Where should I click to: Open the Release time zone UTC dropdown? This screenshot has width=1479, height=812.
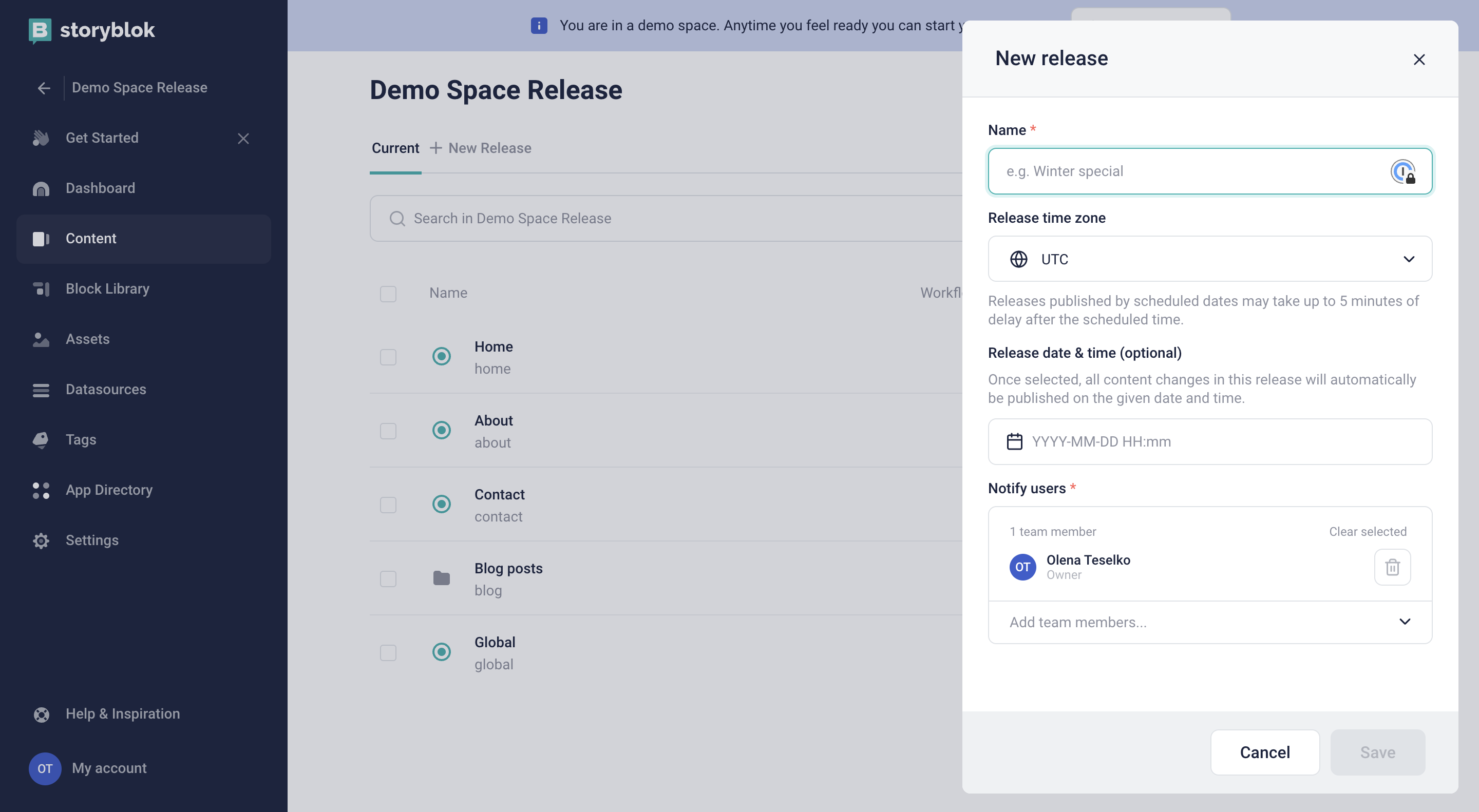coord(1210,259)
